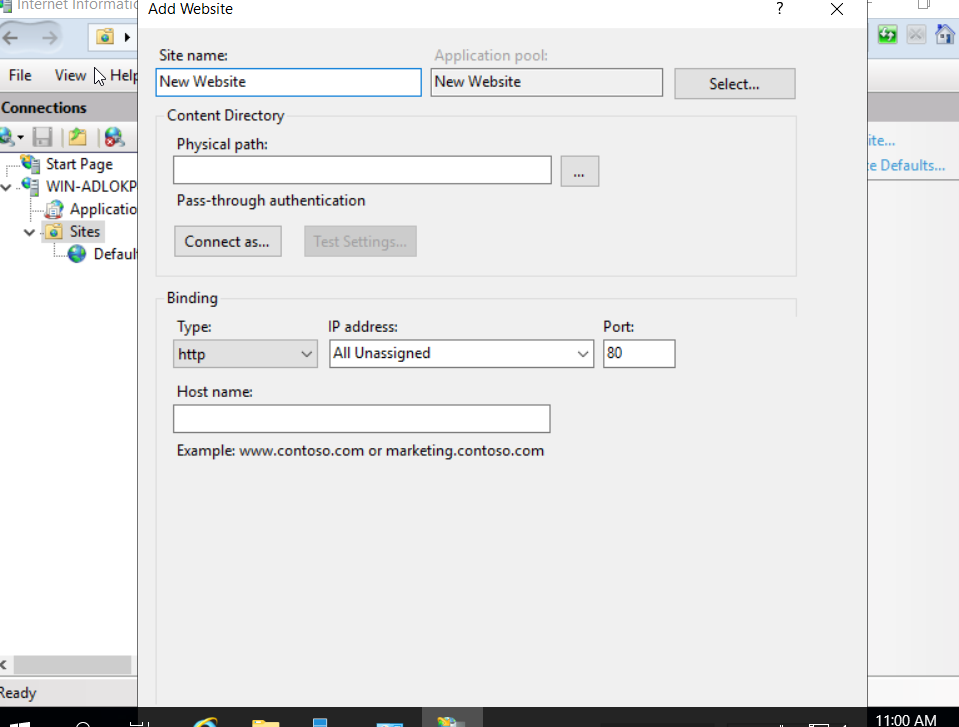Open the File menu
This screenshot has height=727, width=959.
click(20, 75)
